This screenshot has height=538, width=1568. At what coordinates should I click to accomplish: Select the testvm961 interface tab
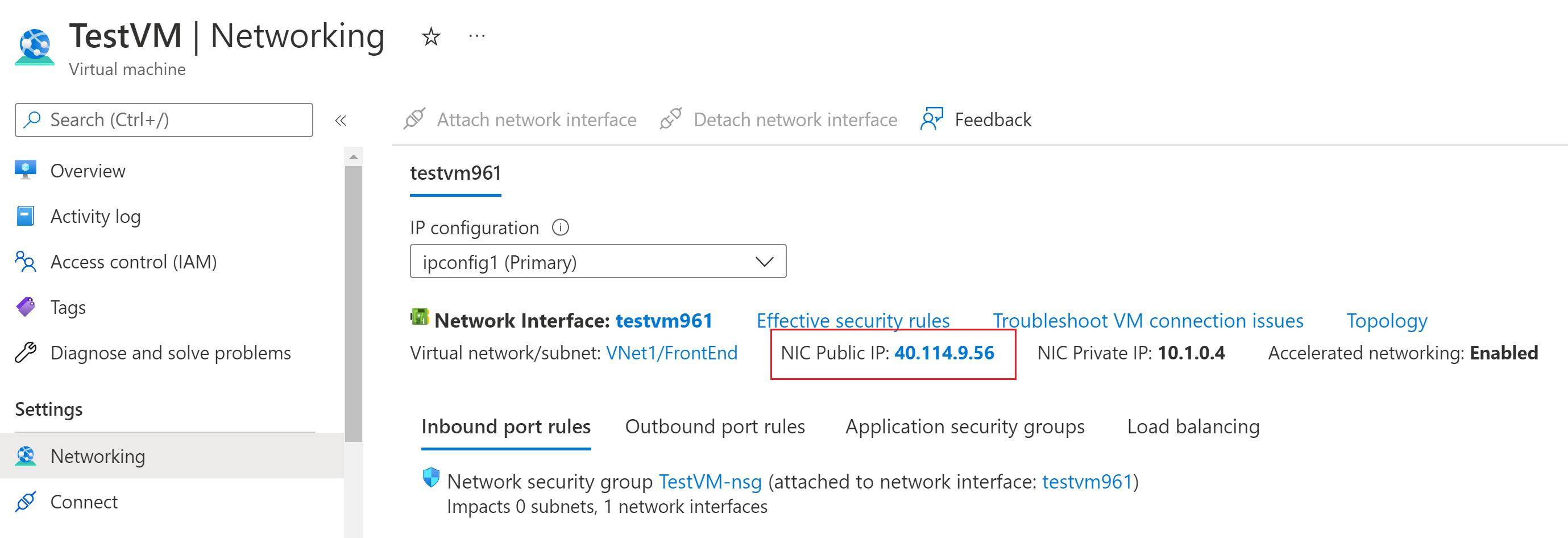(x=455, y=173)
